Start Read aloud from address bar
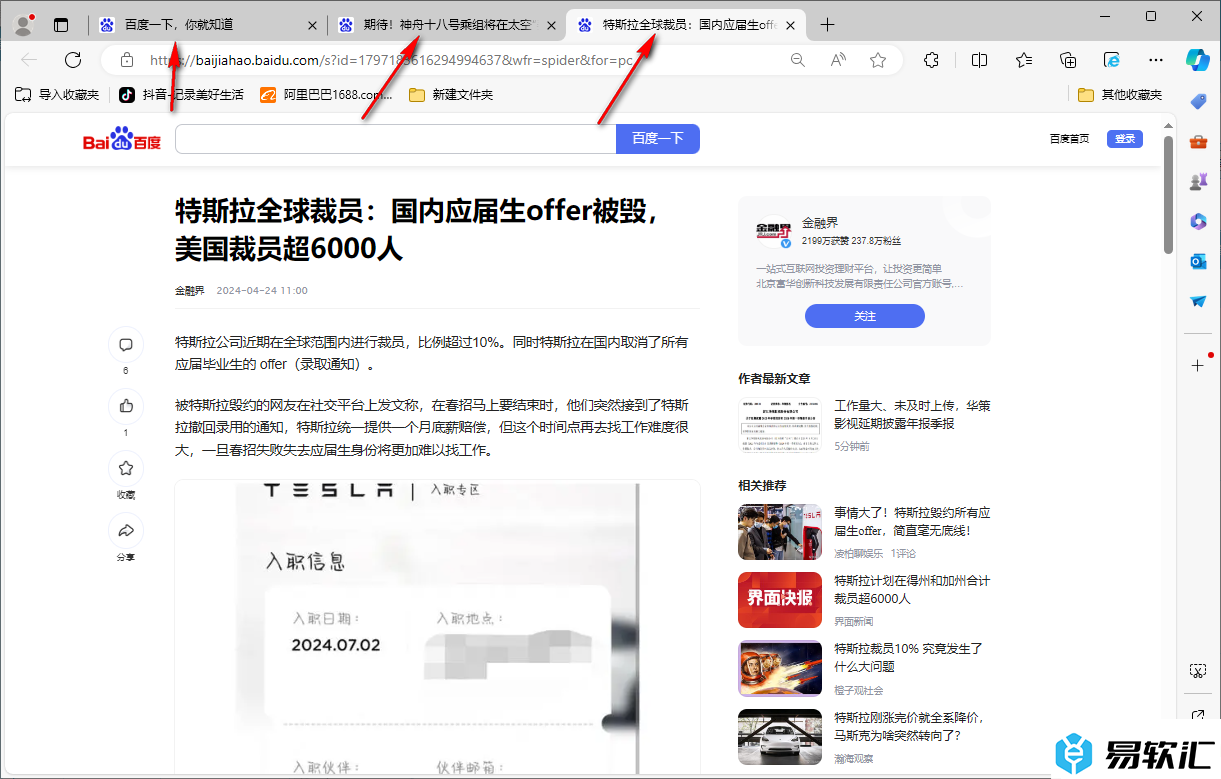This screenshot has width=1221, height=779. click(x=838, y=60)
